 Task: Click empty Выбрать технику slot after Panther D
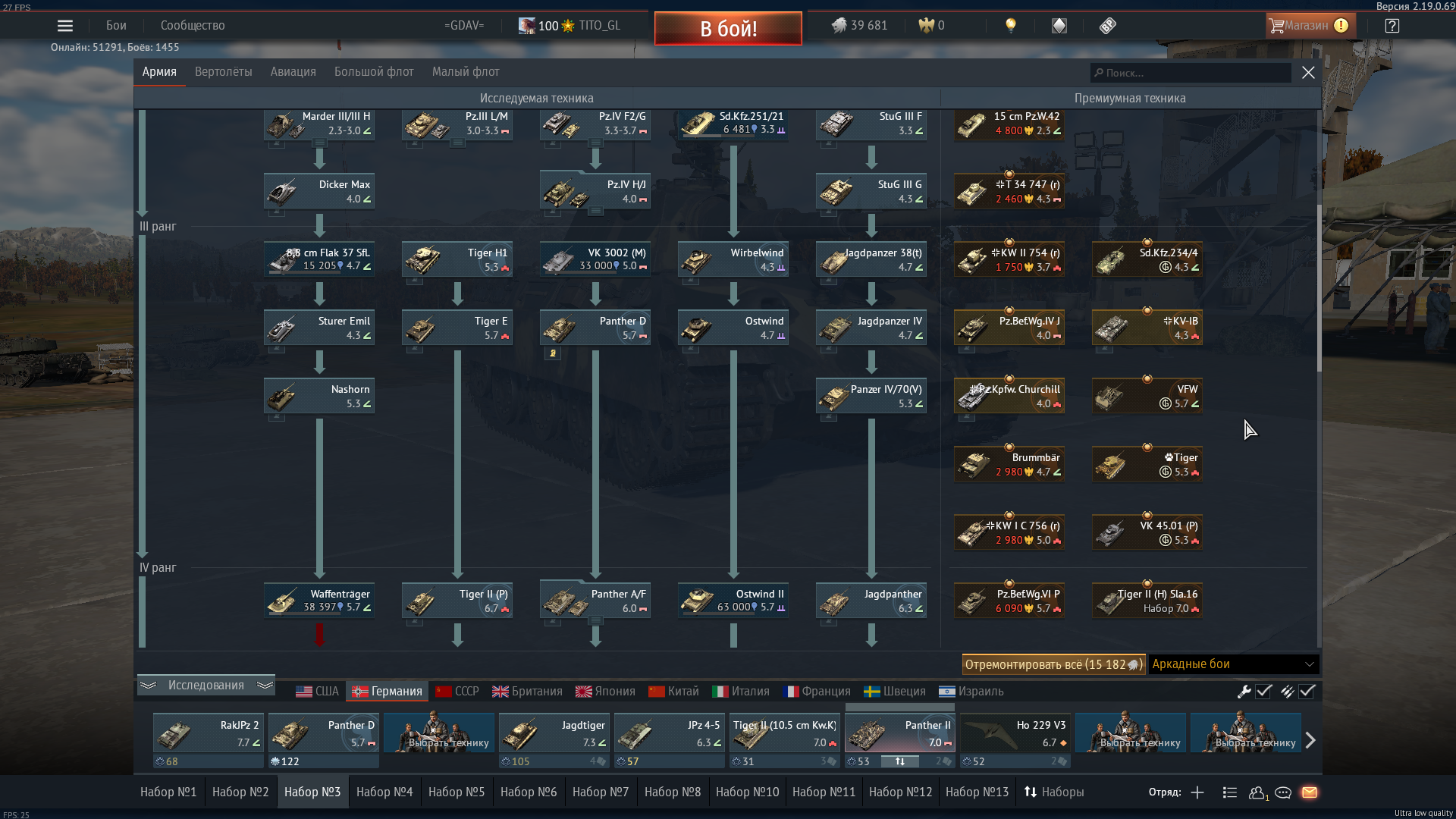438,733
